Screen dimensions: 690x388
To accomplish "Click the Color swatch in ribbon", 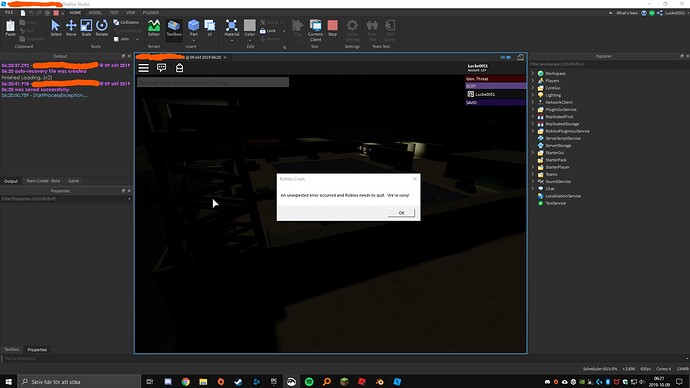I will click(x=250, y=25).
